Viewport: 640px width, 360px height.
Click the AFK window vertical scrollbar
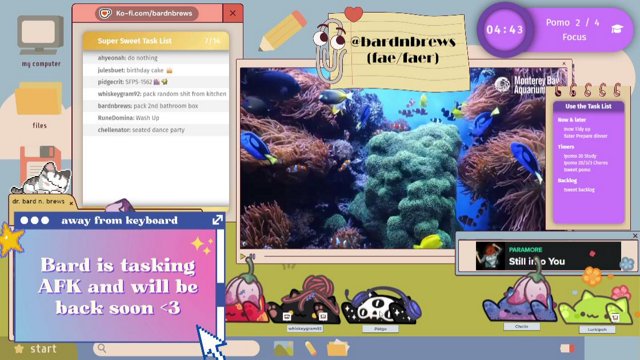point(220,284)
